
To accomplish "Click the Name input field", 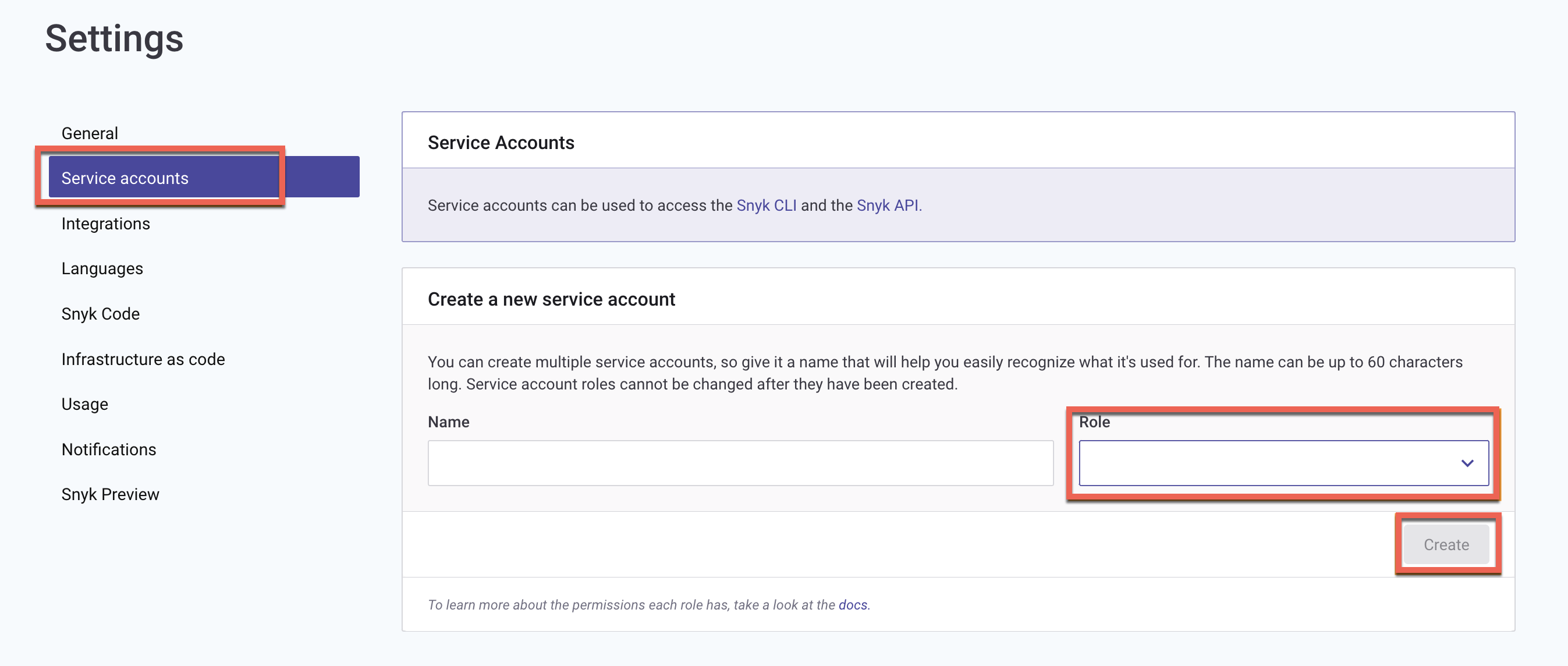I will pos(740,463).
